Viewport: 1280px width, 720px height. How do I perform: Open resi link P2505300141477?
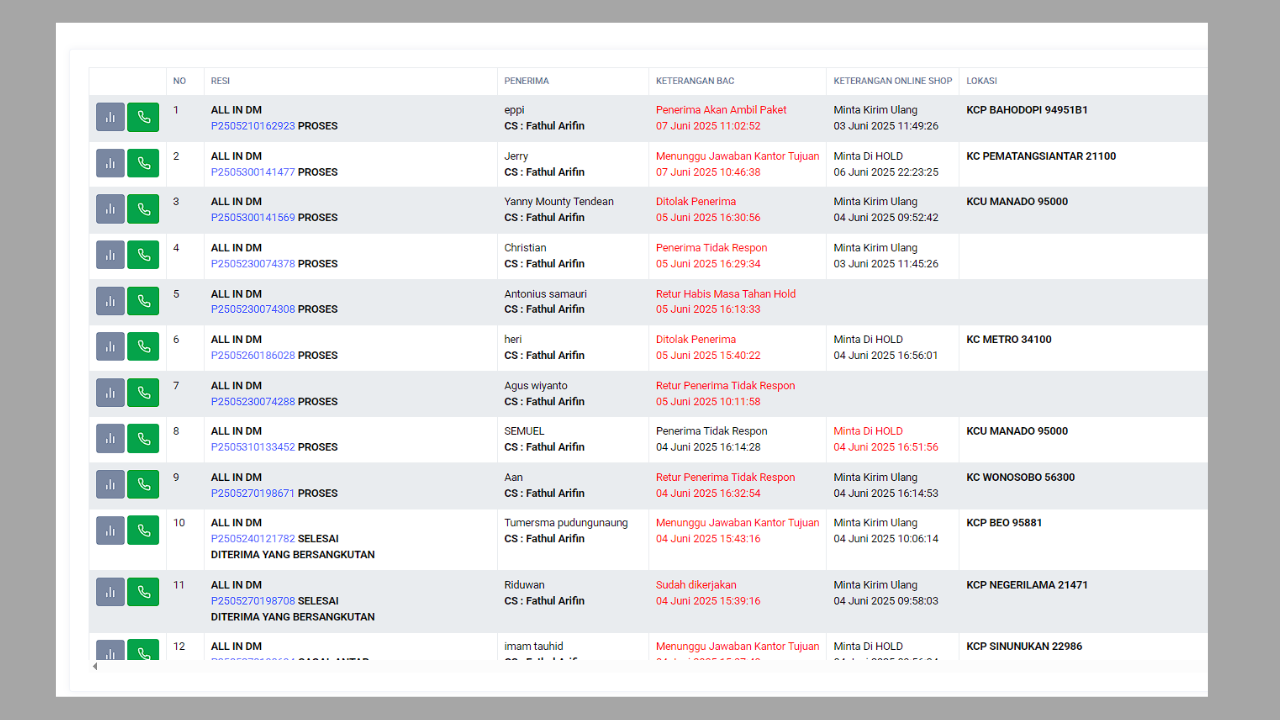coord(253,172)
